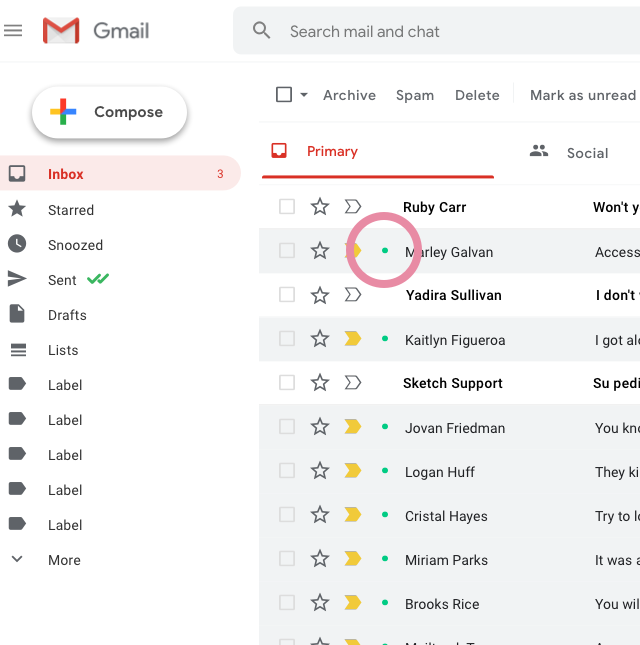Focus the Search mail and chat field
This screenshot has height=645, width=640.
440,31
